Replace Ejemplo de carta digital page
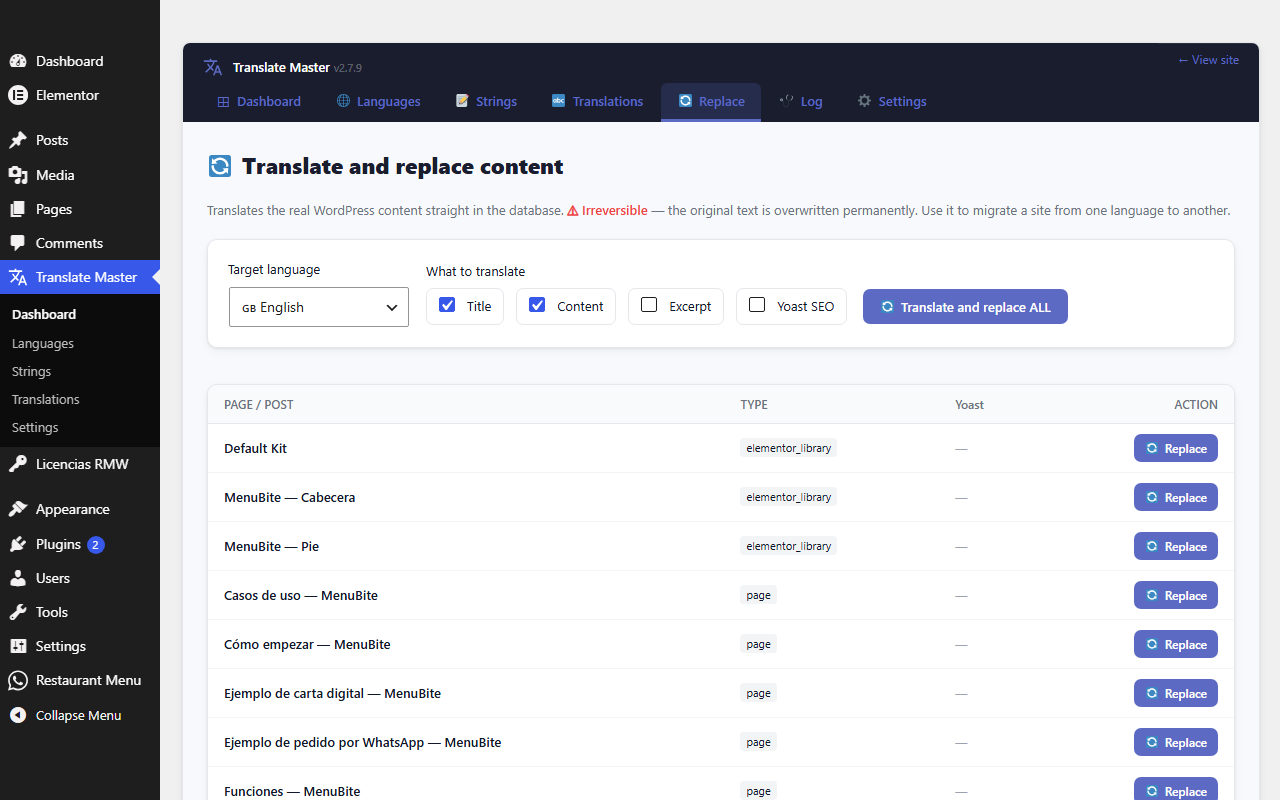This screenshot has width=1280, height=800. tap(1176, 693)
